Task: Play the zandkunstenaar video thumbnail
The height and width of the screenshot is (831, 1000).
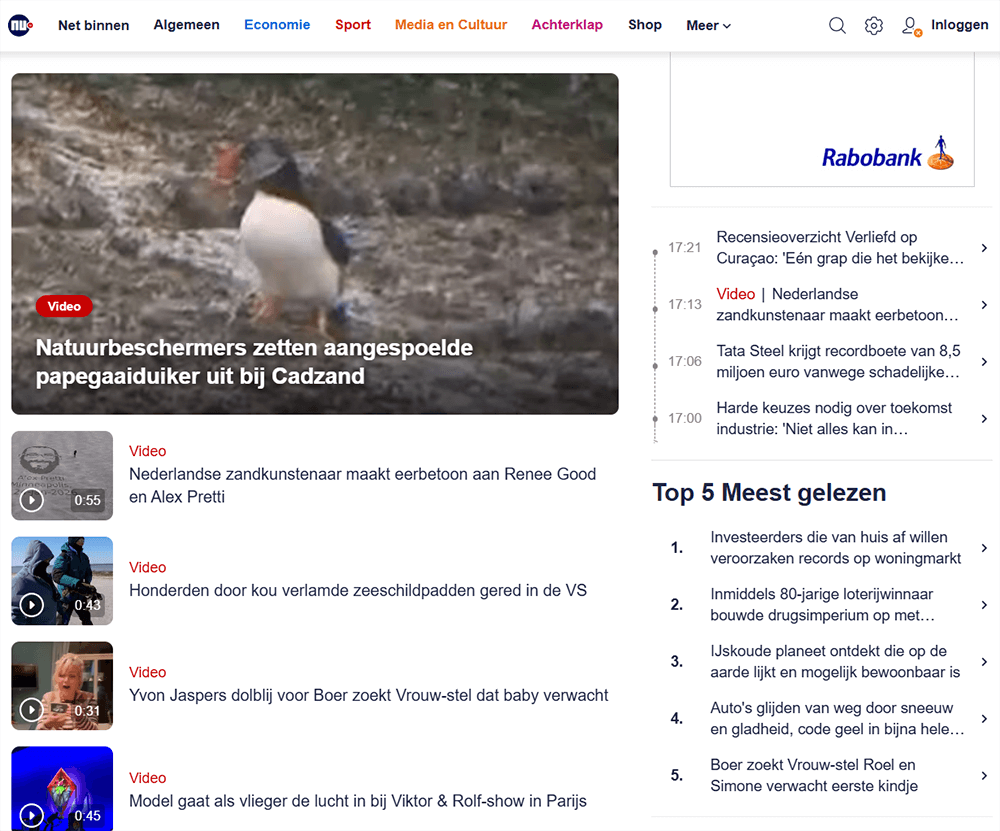Action: 62,476
